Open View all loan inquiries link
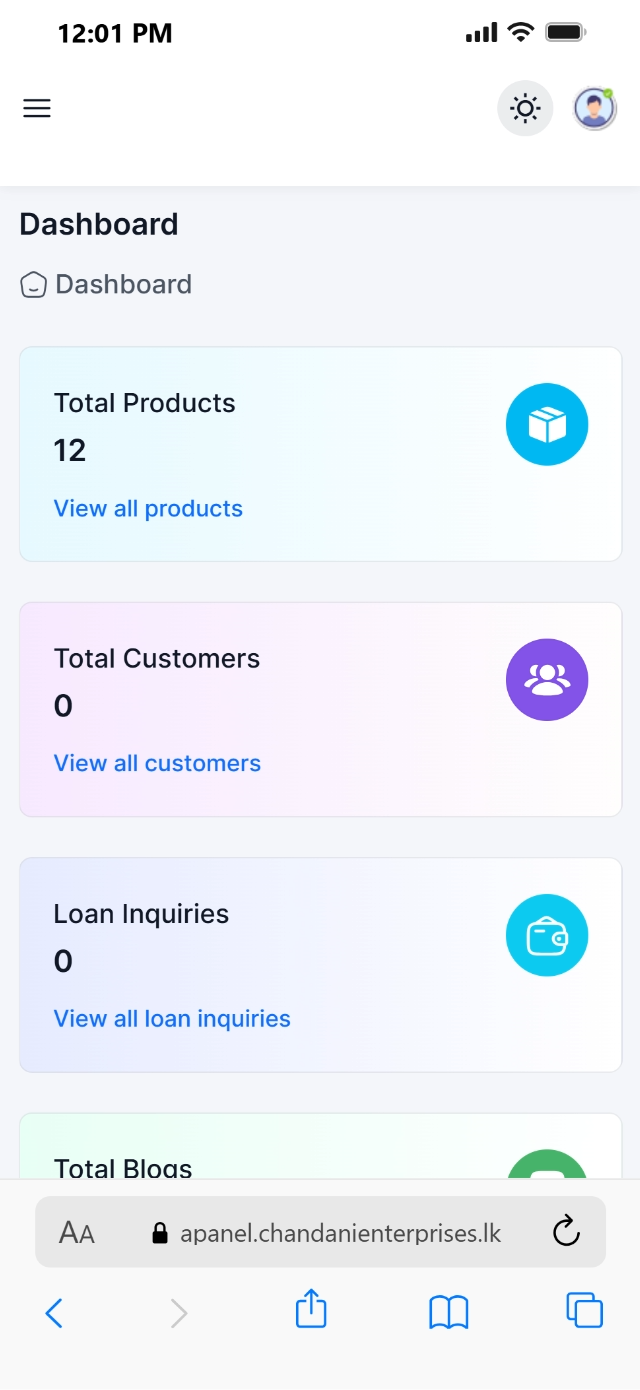Viewport: 640px width, 1390px height. (172, 1018)
